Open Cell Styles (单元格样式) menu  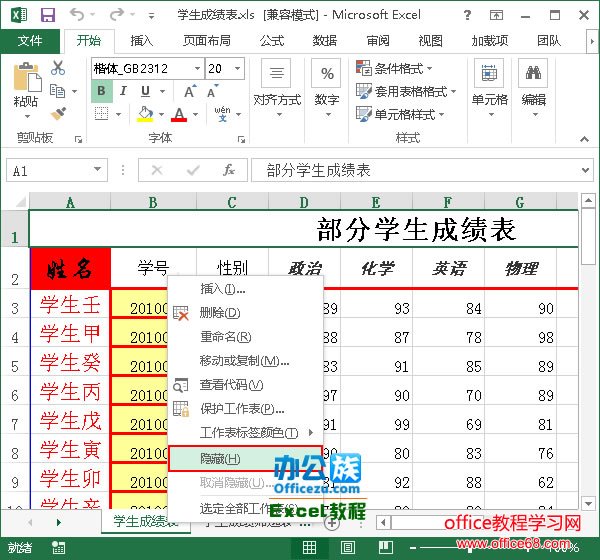point(400,114)
